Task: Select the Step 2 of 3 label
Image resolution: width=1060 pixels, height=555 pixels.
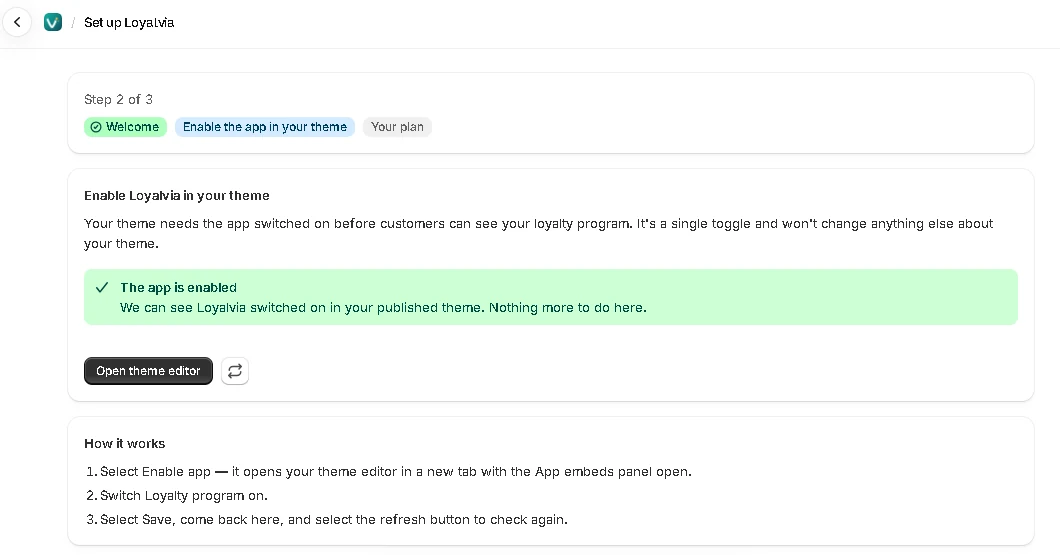Action: (118, 99)
